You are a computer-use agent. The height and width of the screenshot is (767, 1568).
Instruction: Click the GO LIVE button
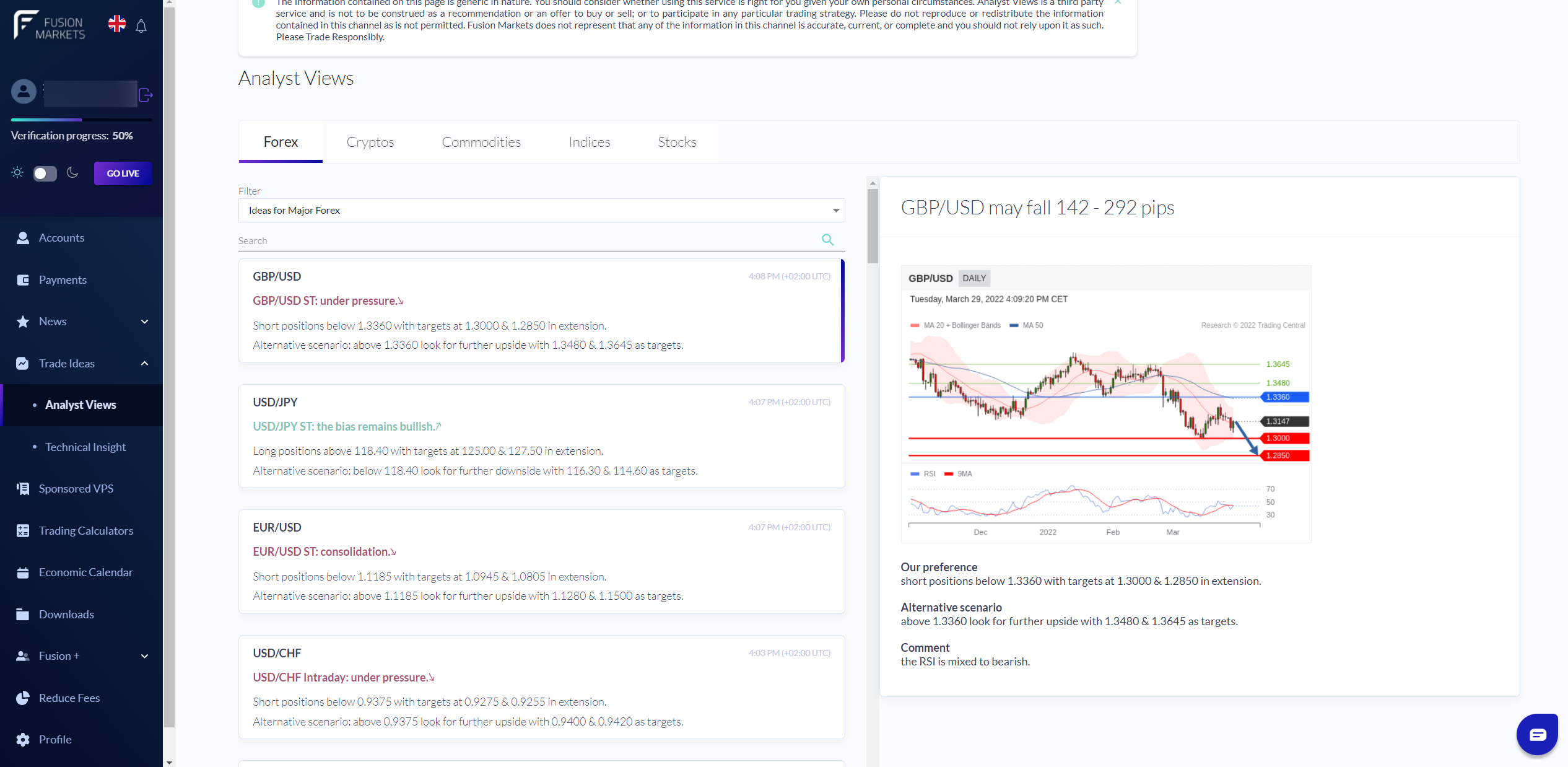[123, 173]
